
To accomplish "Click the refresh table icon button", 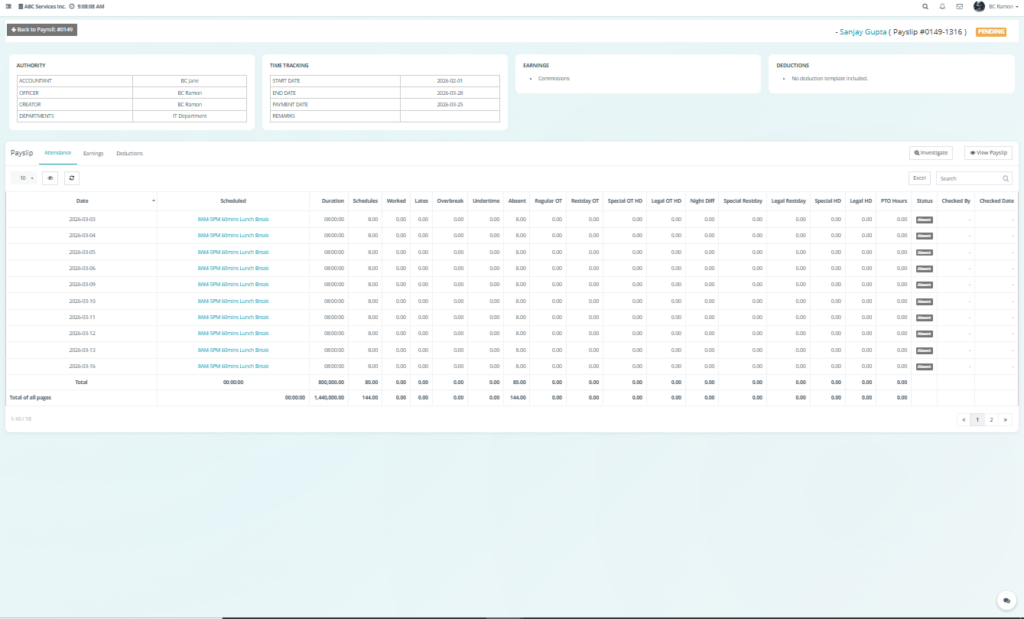I will pos(72,178).
